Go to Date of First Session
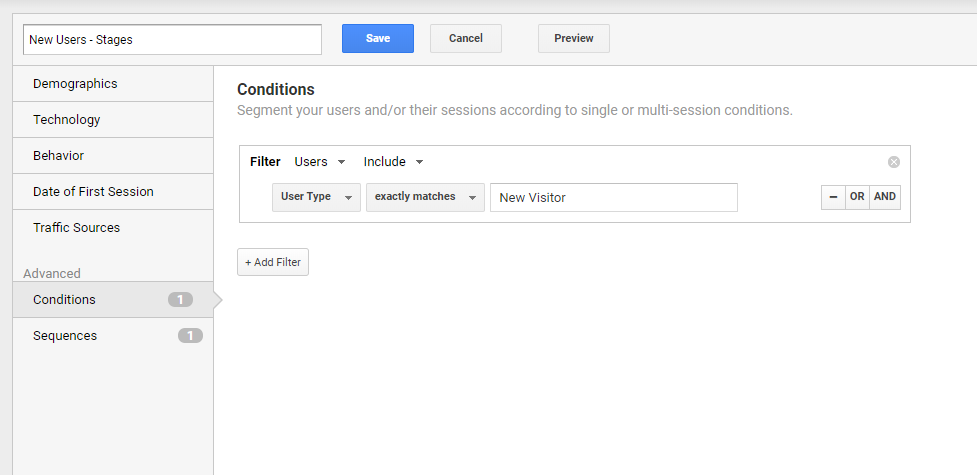This screenshot has width=977, height=475. [x=113, y=192]
